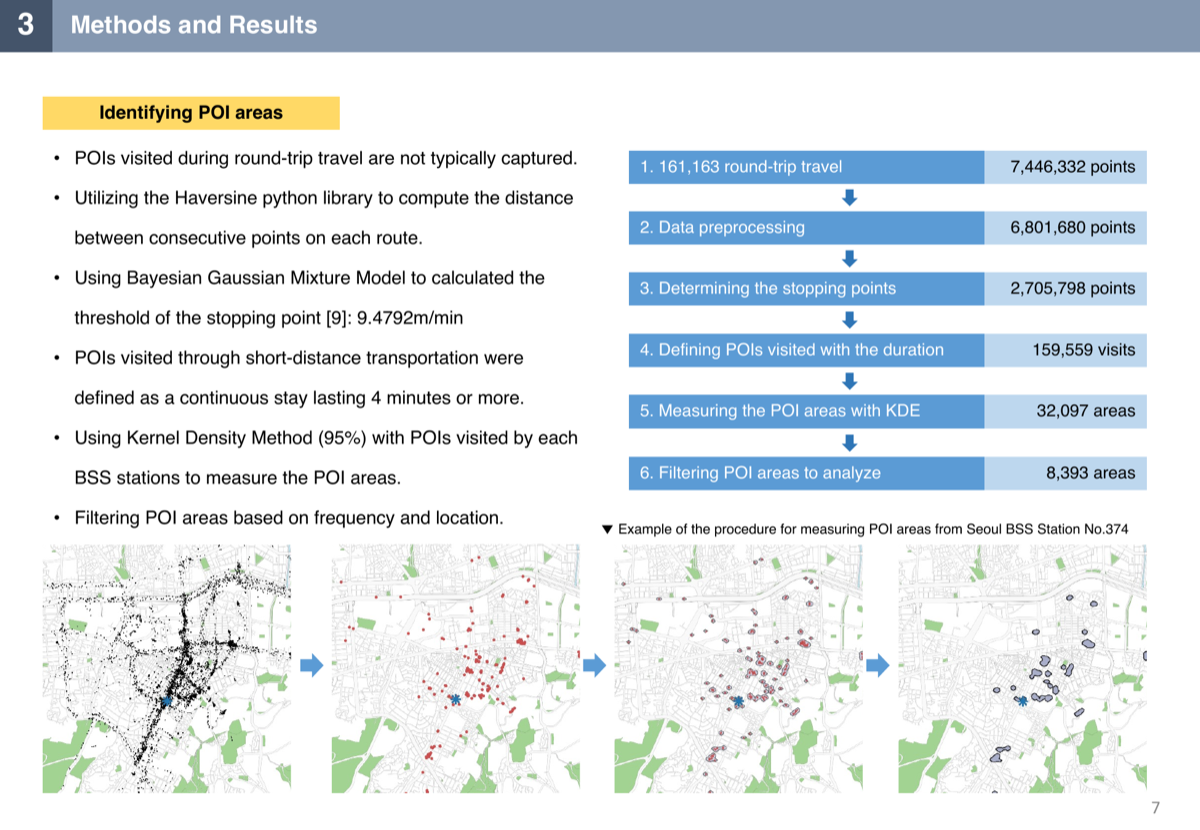Select the value "6,801,680 points"
Viewport: 1200px width, 830px height.
[1066, 228]
